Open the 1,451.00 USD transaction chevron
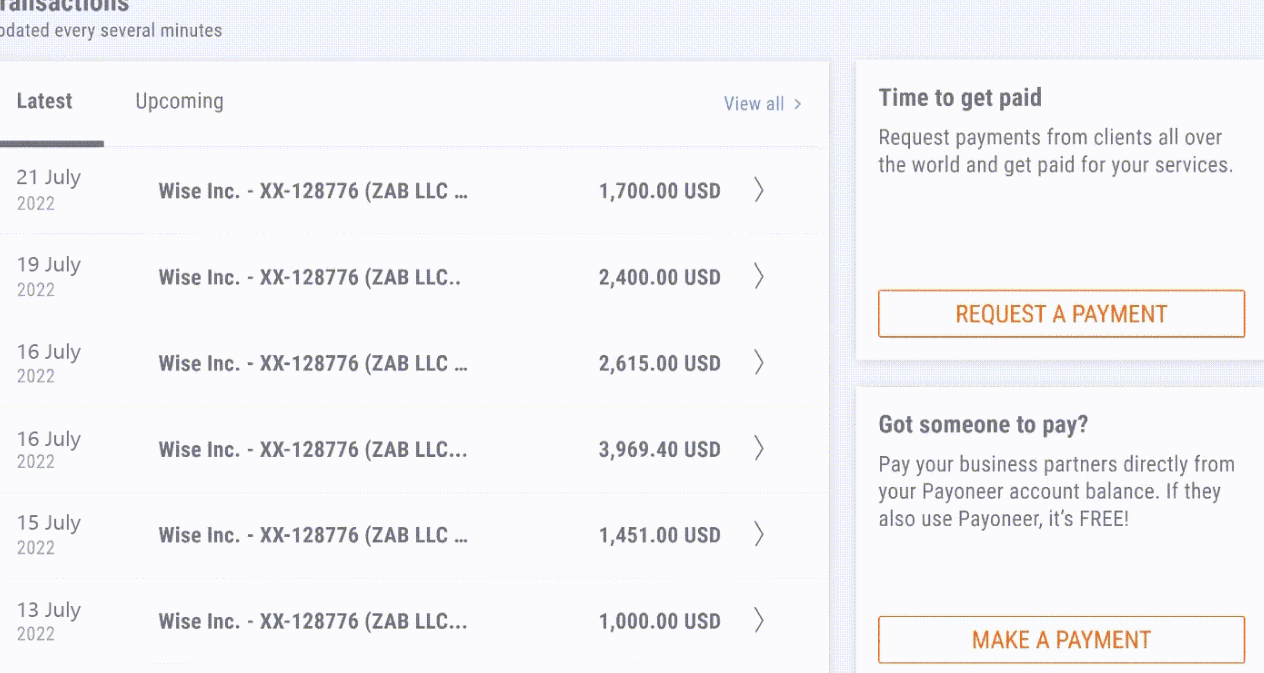 759,535
